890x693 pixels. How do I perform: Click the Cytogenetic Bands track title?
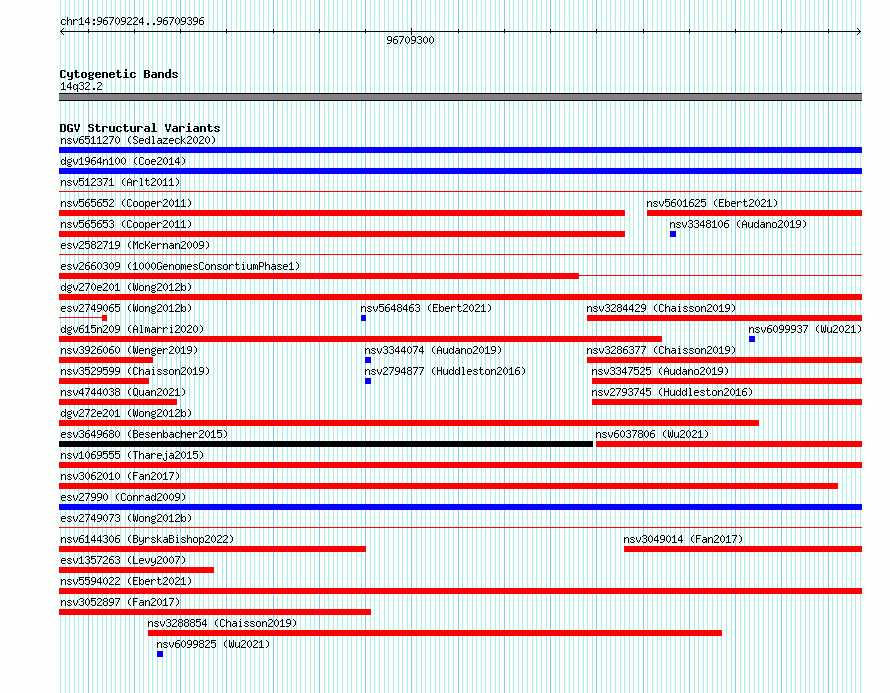coord(119,74)
